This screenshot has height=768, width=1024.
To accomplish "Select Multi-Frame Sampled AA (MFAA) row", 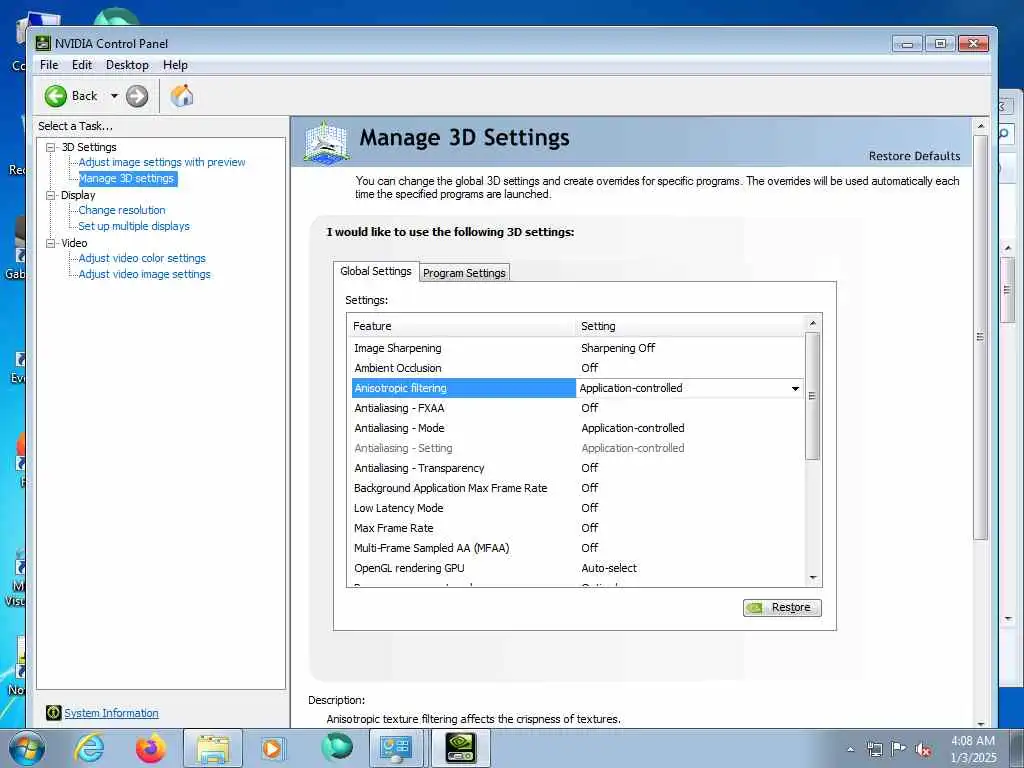I will (577, 548).
